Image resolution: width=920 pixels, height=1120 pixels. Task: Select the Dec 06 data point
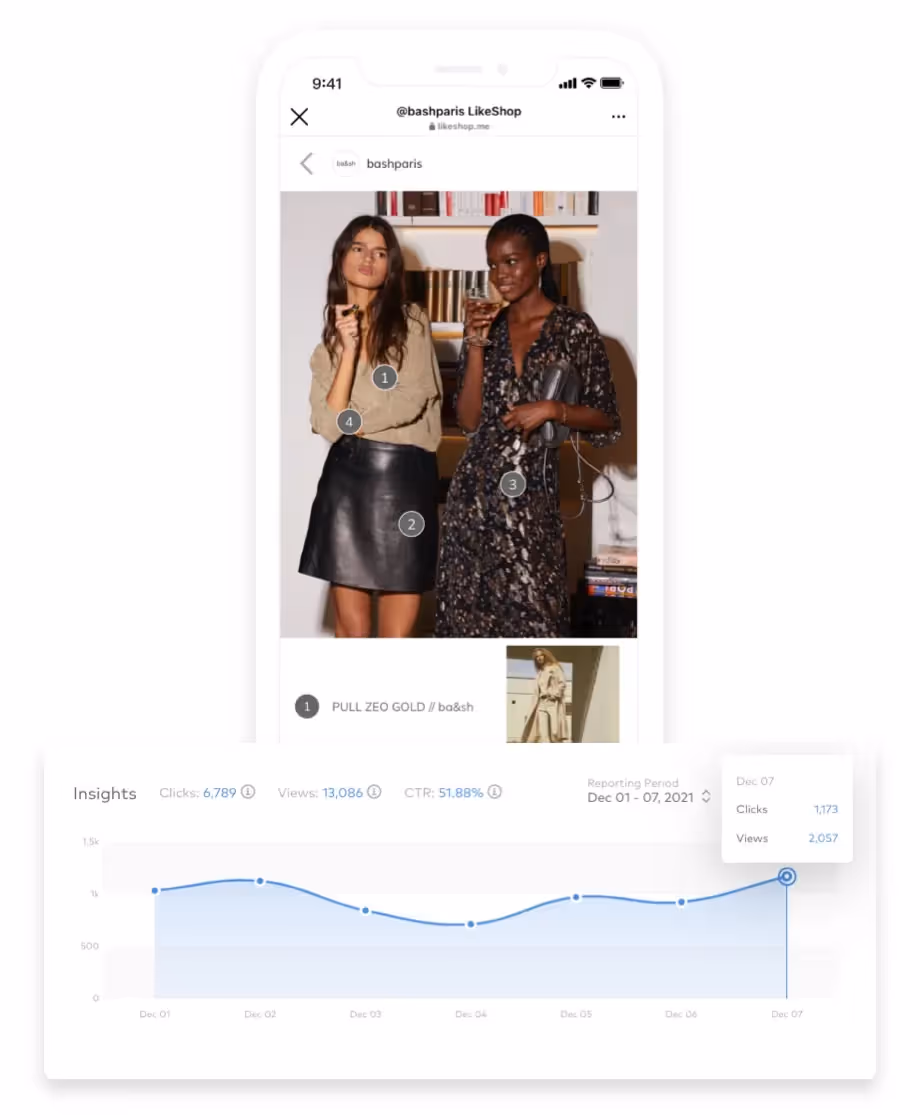[x=681, y=902]
